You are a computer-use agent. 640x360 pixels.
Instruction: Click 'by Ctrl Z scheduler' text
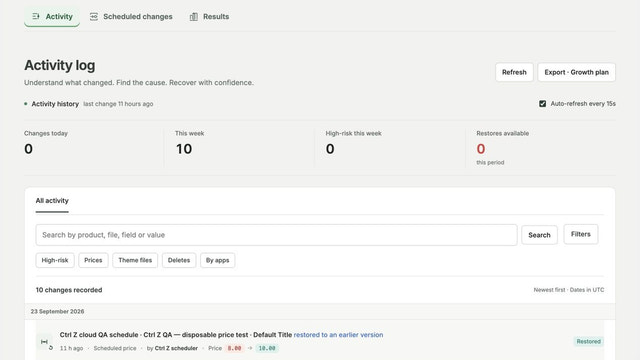[x=172, y=349]
